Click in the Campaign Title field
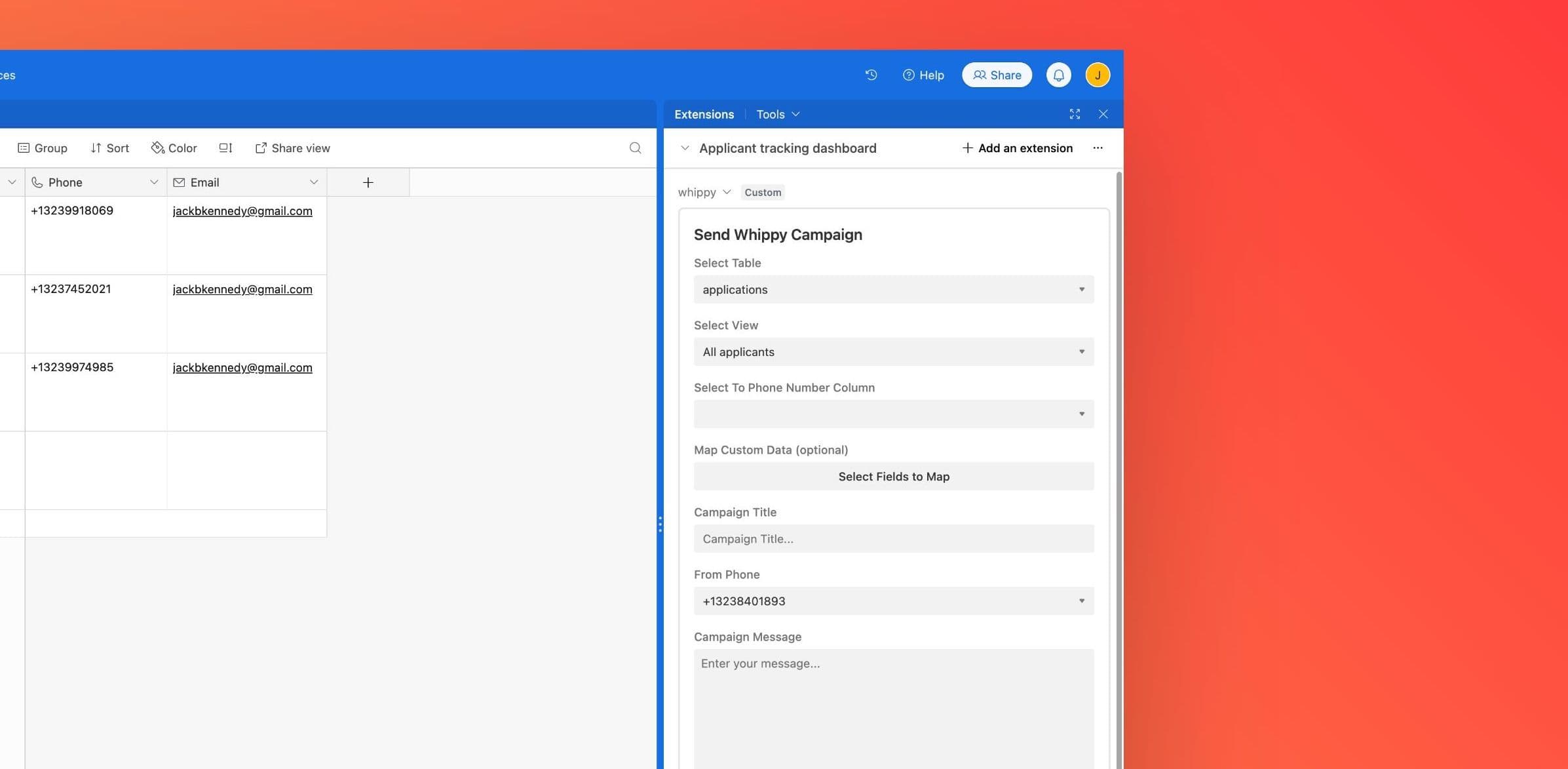The image size is (1568, 769). click(893, 538)
